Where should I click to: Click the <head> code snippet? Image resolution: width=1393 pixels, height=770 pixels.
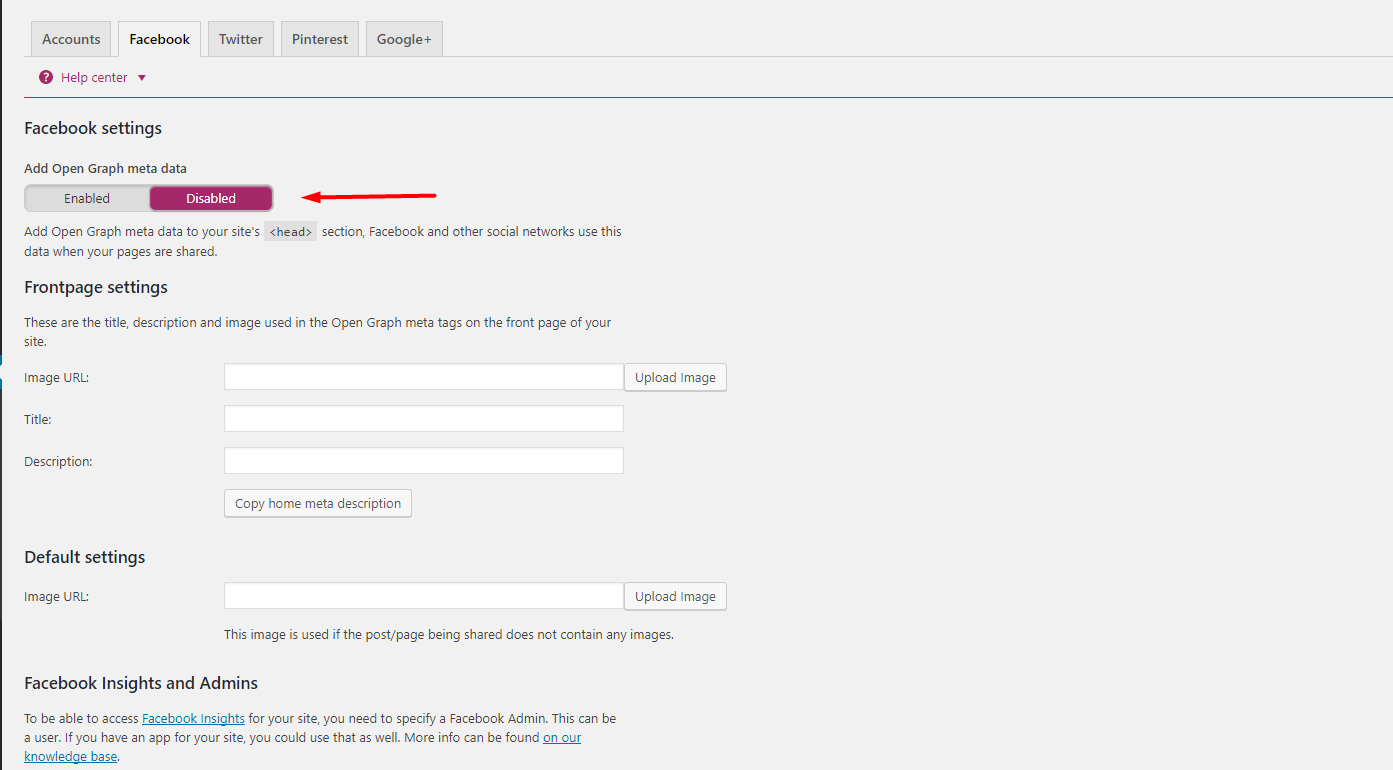point(290,232)
